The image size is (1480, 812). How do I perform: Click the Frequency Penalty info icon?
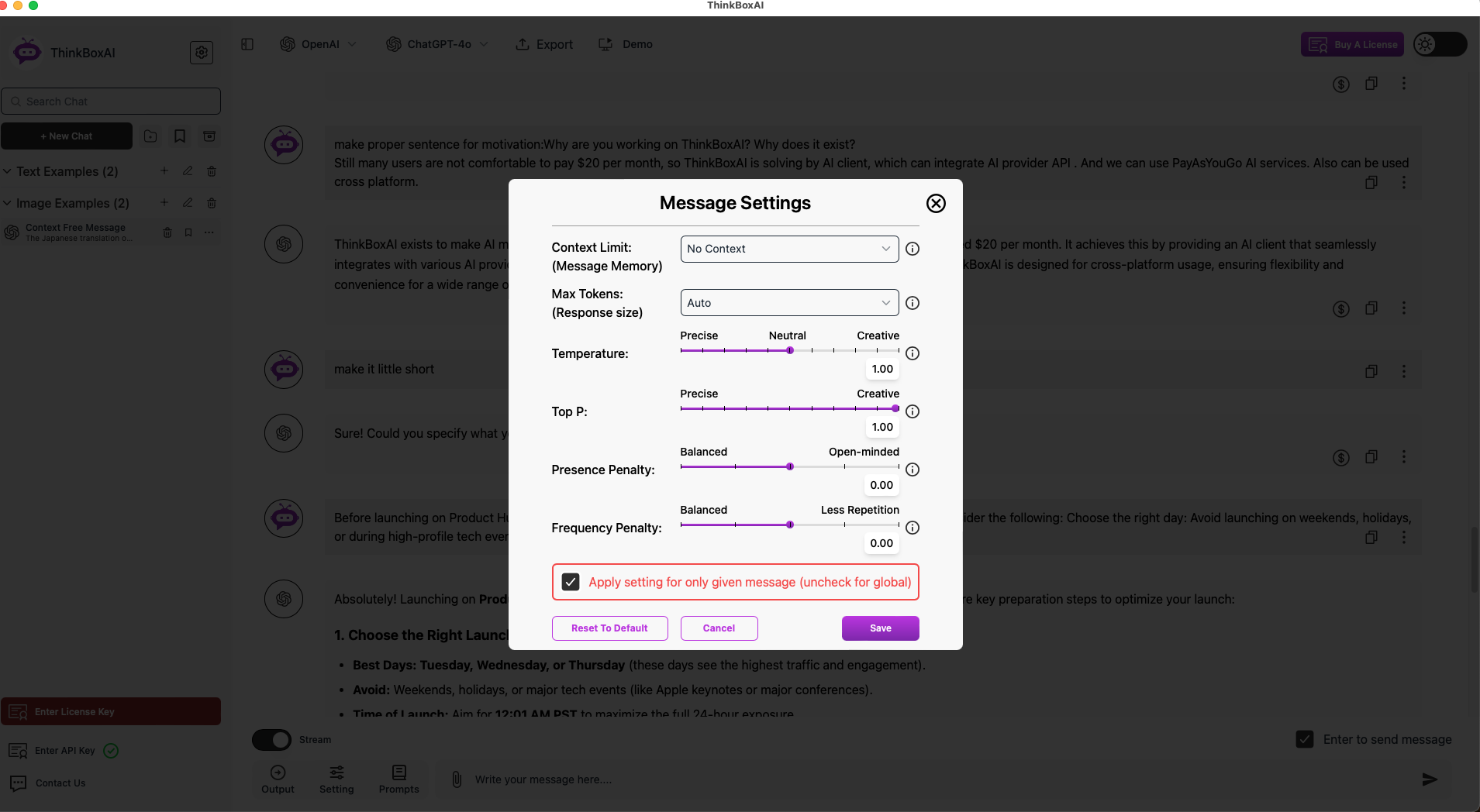(x=912, y=528)
